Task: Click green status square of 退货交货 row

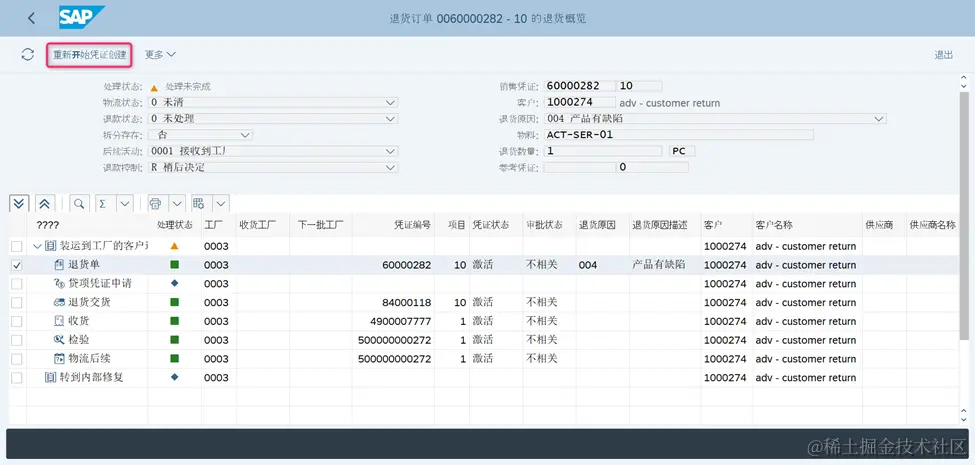Action: click(x=174, y=302)
